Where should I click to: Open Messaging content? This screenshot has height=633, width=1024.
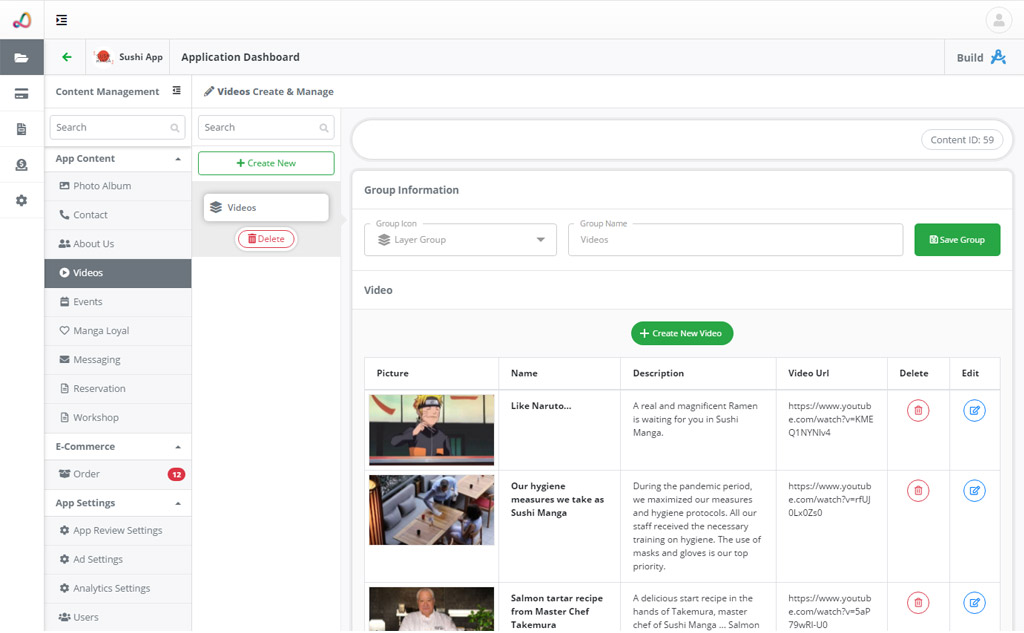(x=118, y=360)
